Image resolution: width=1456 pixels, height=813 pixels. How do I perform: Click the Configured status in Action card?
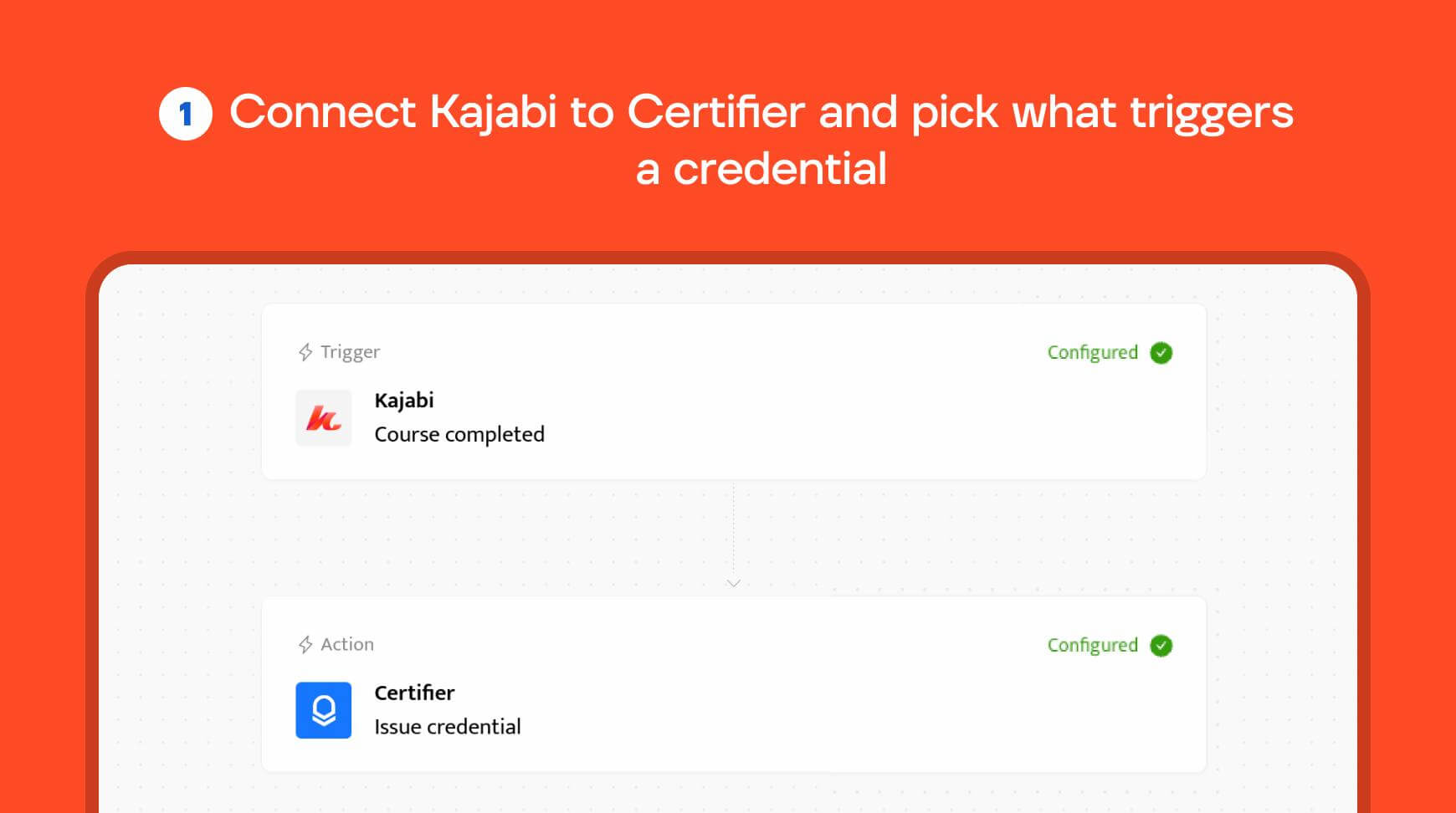point(1093,646)
